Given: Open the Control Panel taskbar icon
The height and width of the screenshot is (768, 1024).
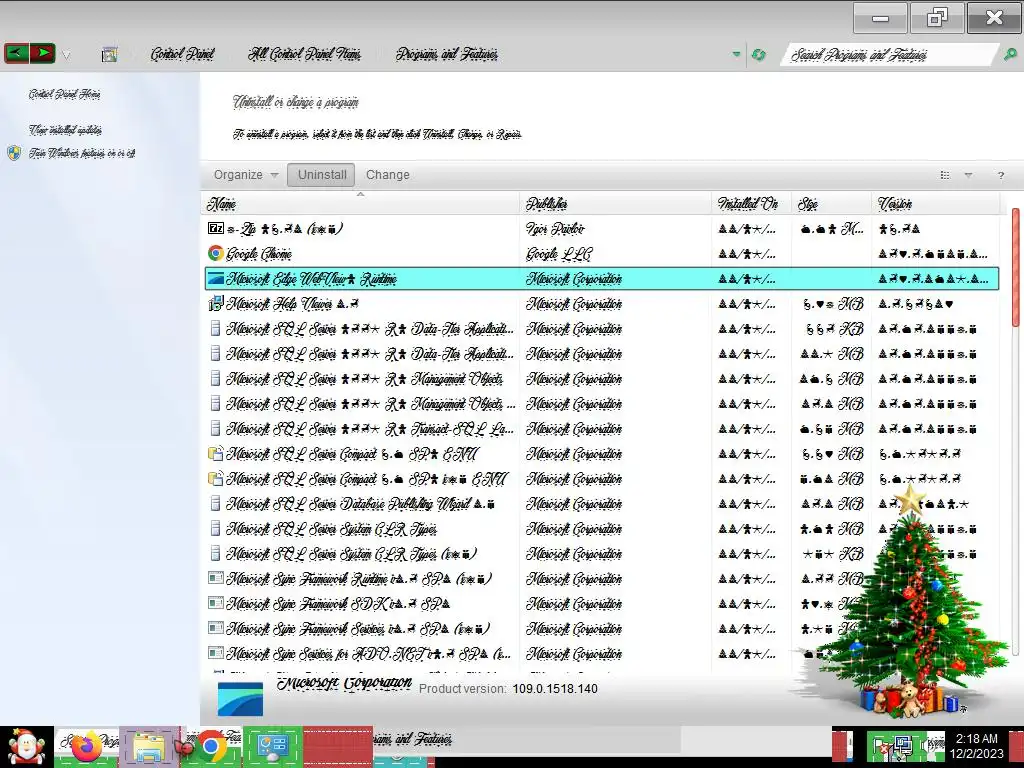Looking at the screenshot, I should coord(272,746).
